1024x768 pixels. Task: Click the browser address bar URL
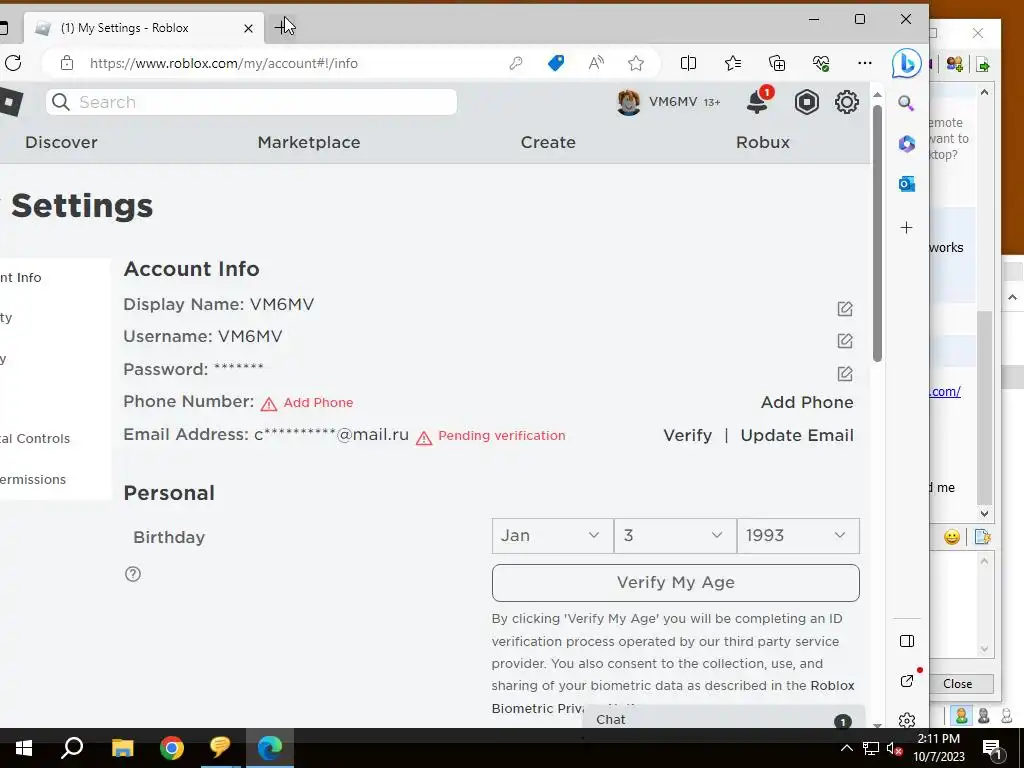[224, 63]
